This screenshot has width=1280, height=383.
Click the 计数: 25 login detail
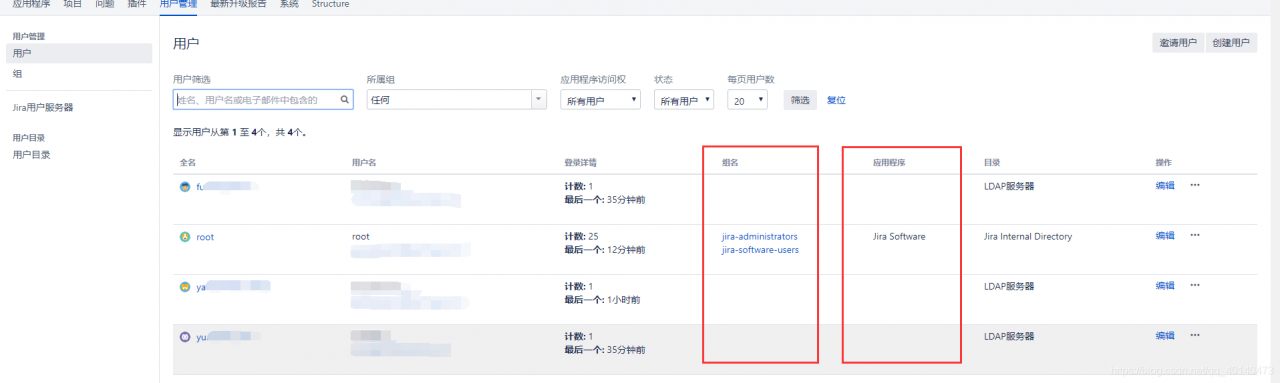click(x=581, y=237)
